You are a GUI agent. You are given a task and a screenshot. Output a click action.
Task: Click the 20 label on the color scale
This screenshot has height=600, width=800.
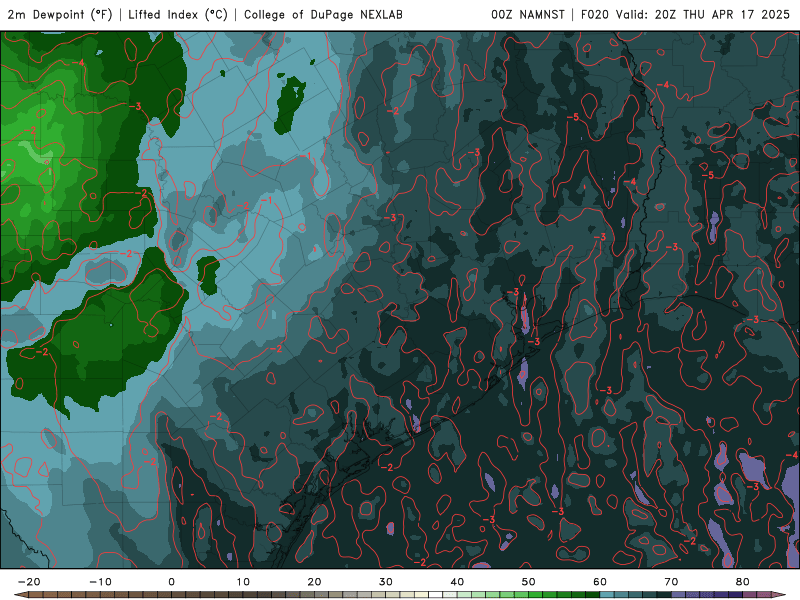pos(314,582)
